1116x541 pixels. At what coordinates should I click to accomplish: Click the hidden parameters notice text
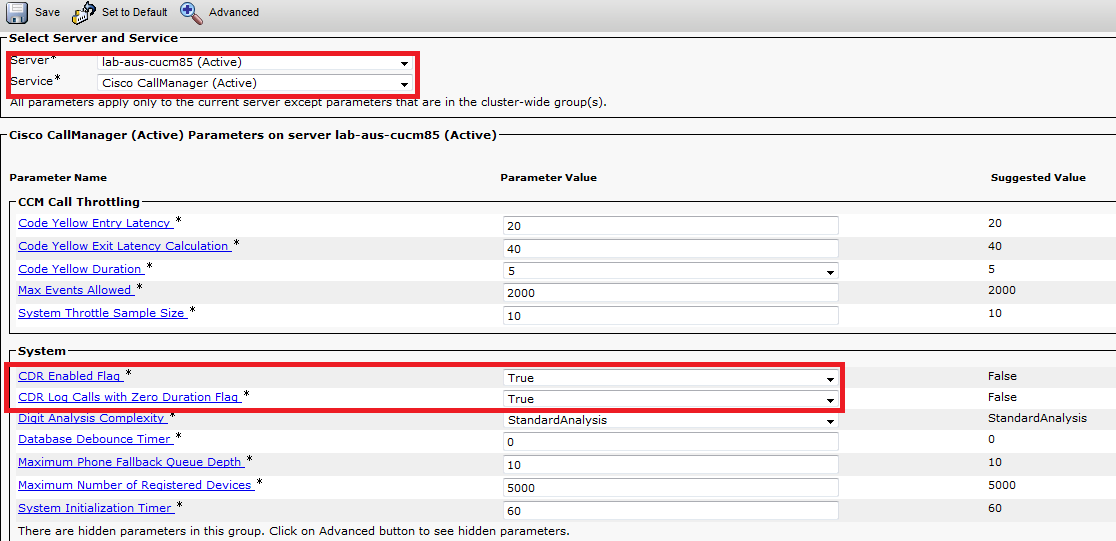(294, 530)
